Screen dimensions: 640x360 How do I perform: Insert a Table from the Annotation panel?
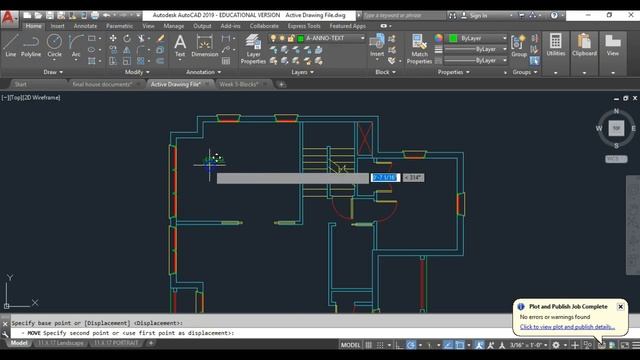click(x=226, y=61)
